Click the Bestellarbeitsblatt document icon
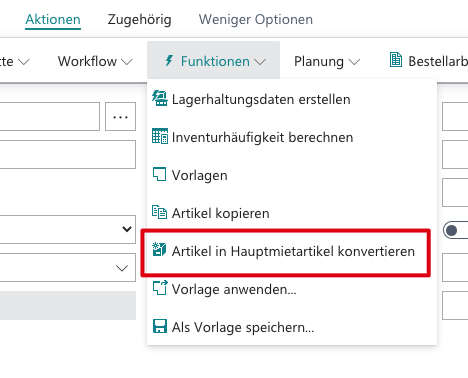The height and width of the screenshot is (378, 468). (396, 60)
